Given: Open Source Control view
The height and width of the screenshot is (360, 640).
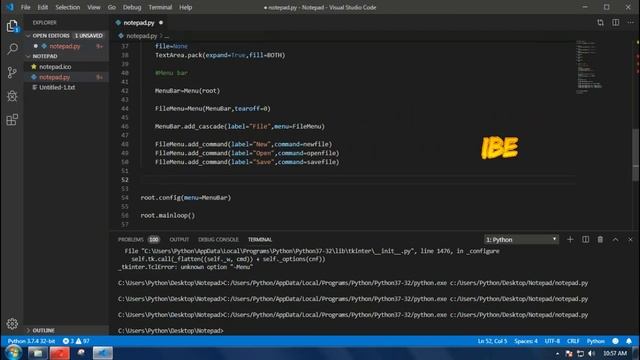Looking at the screenshot, I should (12, 73).
